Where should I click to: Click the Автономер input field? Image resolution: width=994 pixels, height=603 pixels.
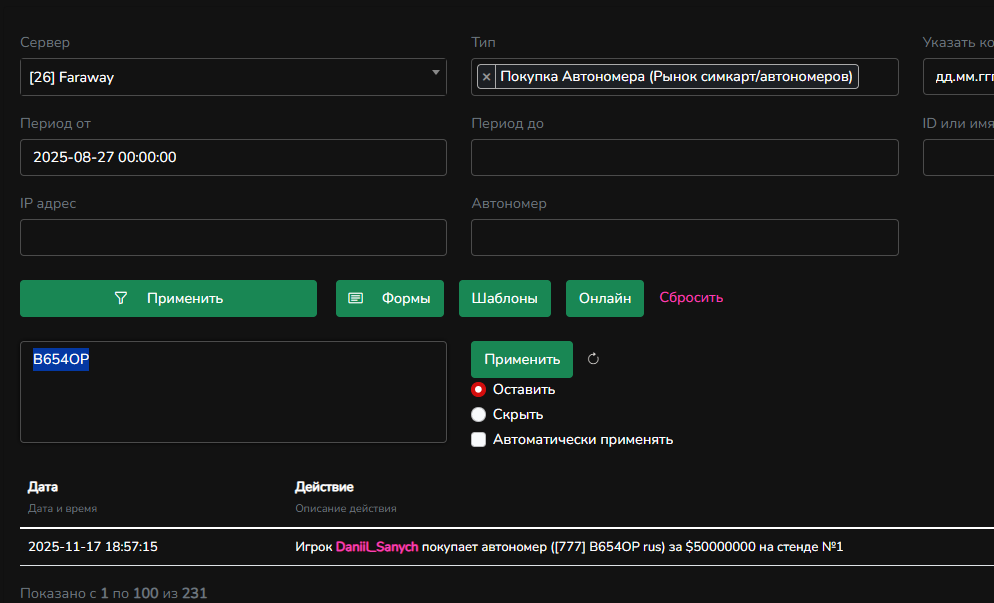pos(685,237)
